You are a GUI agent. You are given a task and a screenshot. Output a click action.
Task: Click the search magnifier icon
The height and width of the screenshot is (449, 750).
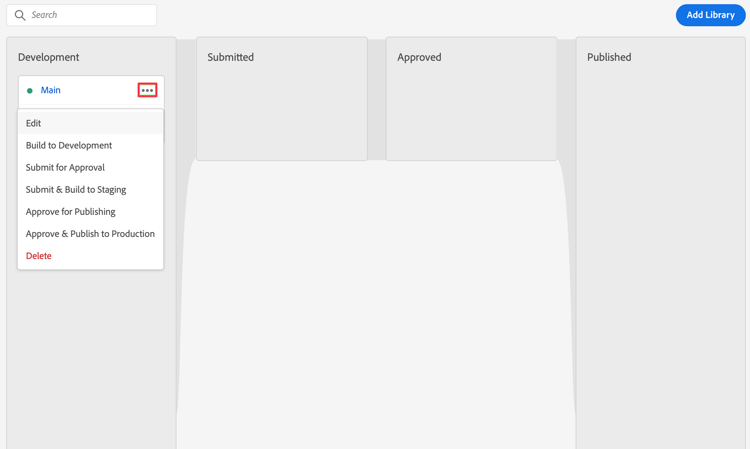click(20, 15)
